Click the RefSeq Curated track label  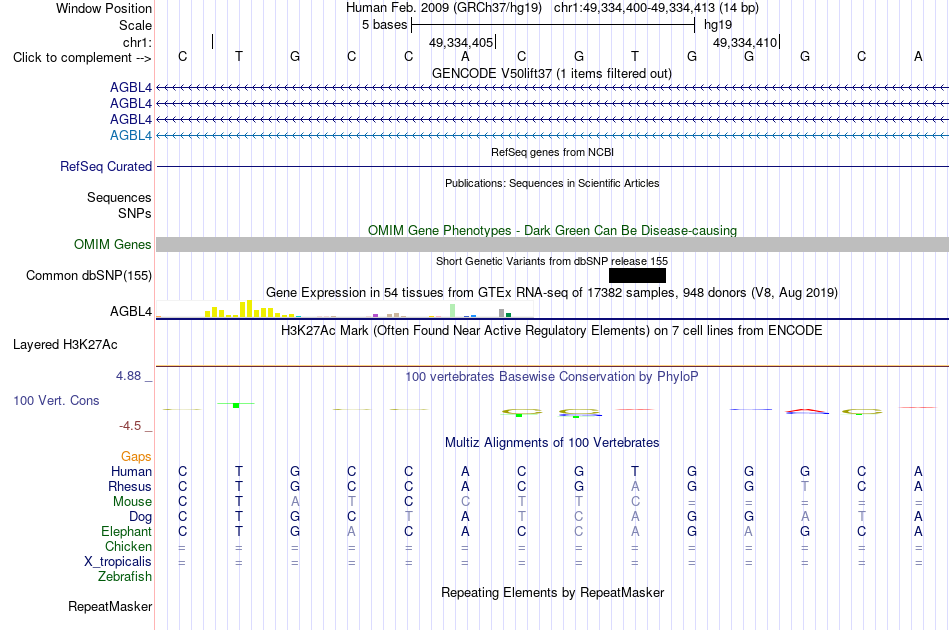(x=106, y=167)
